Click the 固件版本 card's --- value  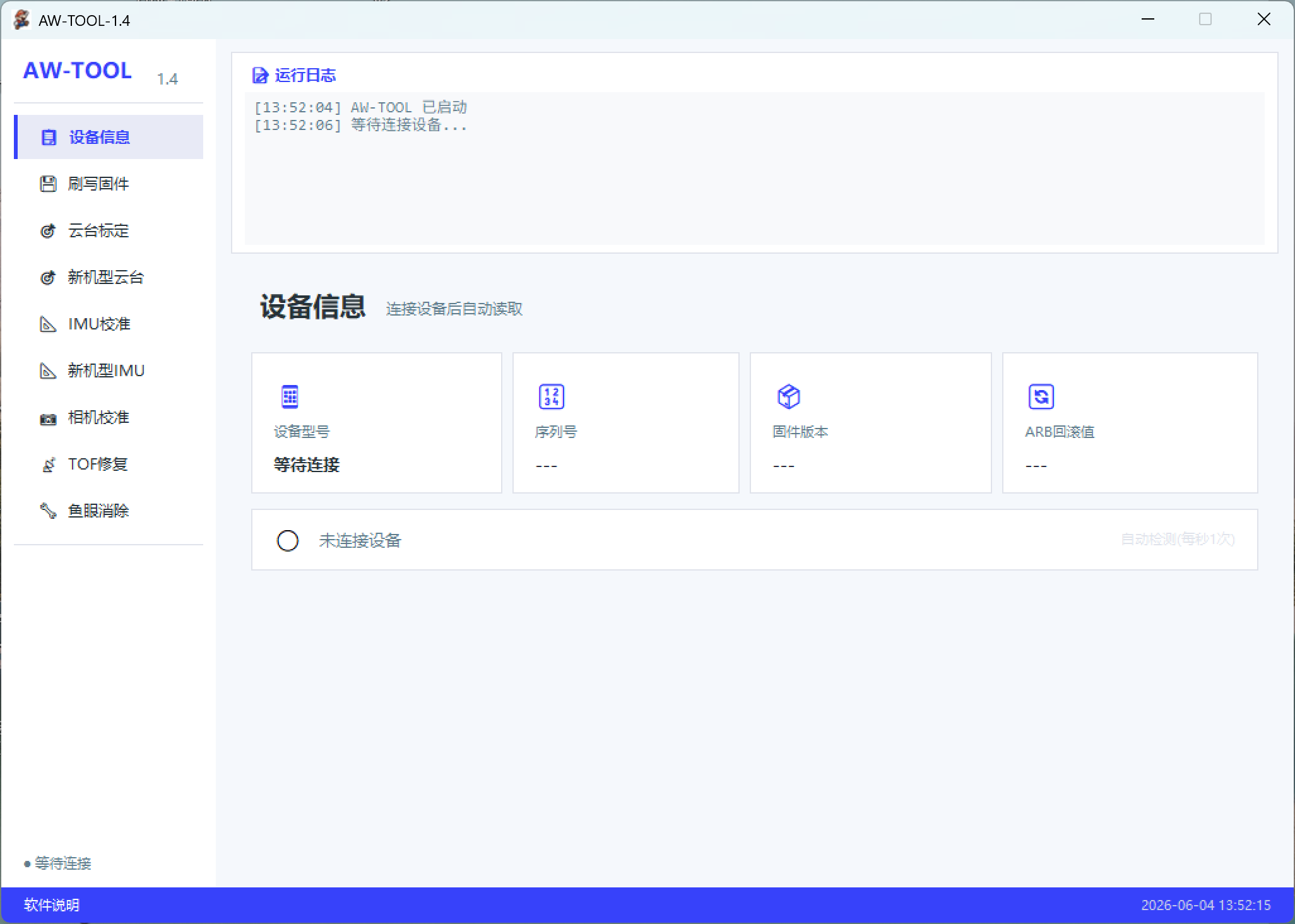click(x=784, y=466)
